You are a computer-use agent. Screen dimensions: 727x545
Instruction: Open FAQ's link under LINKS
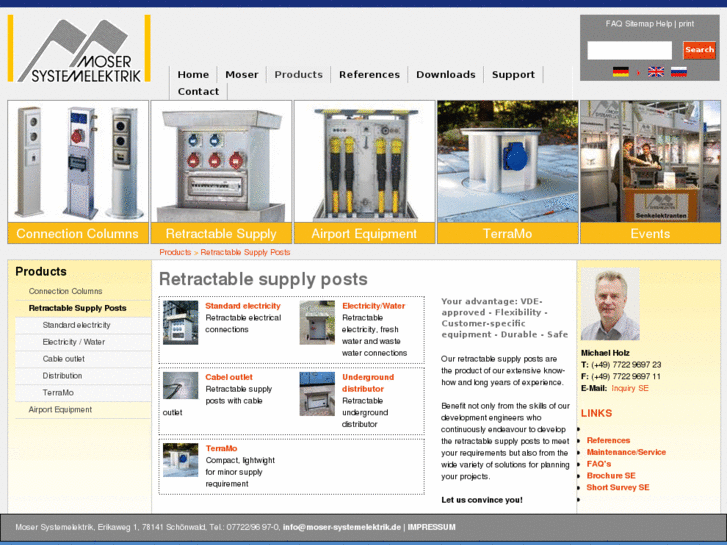click(599, 464)
